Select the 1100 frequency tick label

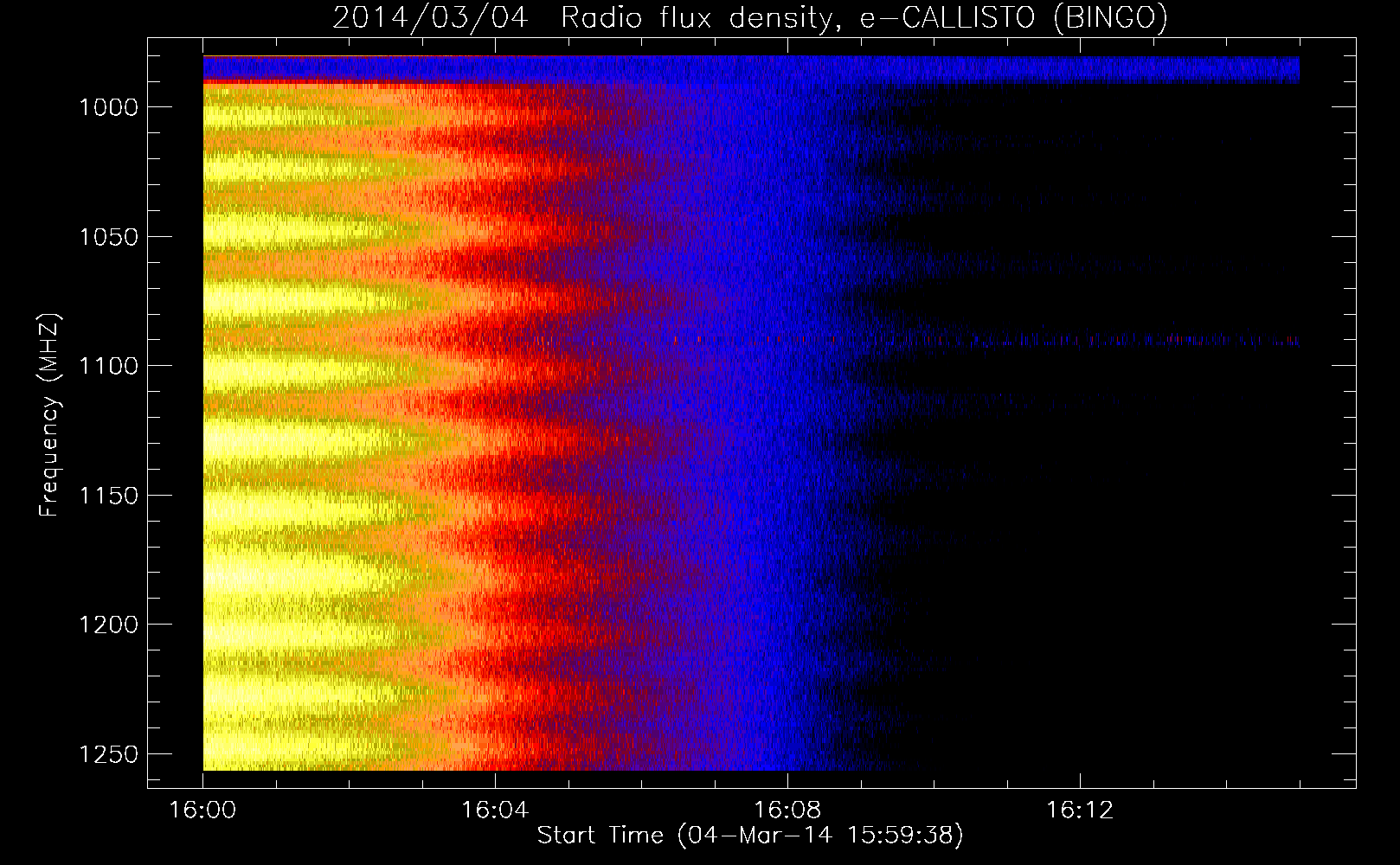click(108, 366)
